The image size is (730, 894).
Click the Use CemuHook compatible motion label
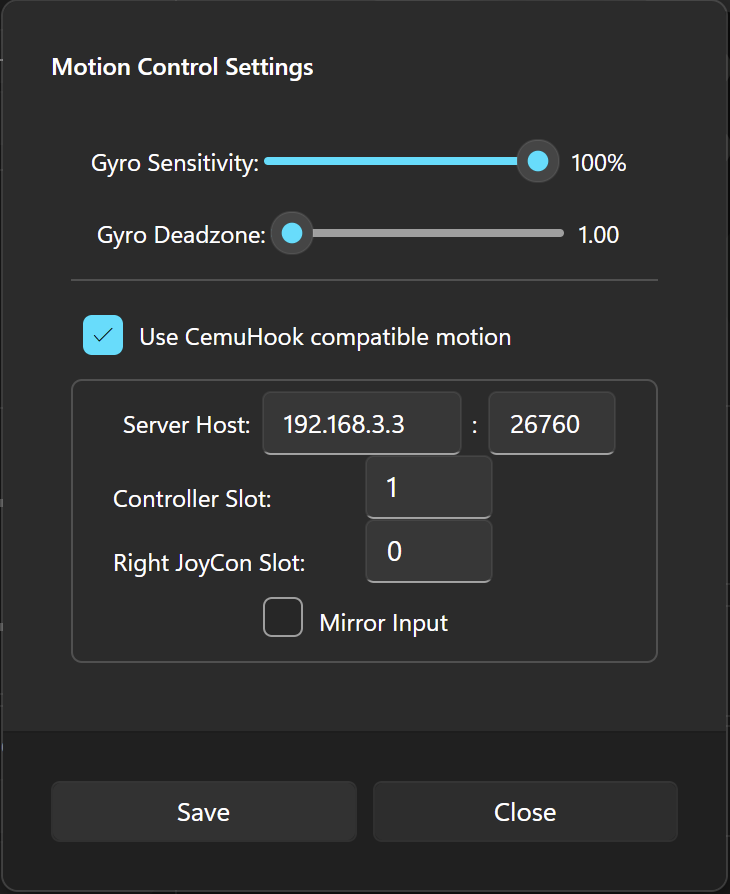tap(325, 337)
